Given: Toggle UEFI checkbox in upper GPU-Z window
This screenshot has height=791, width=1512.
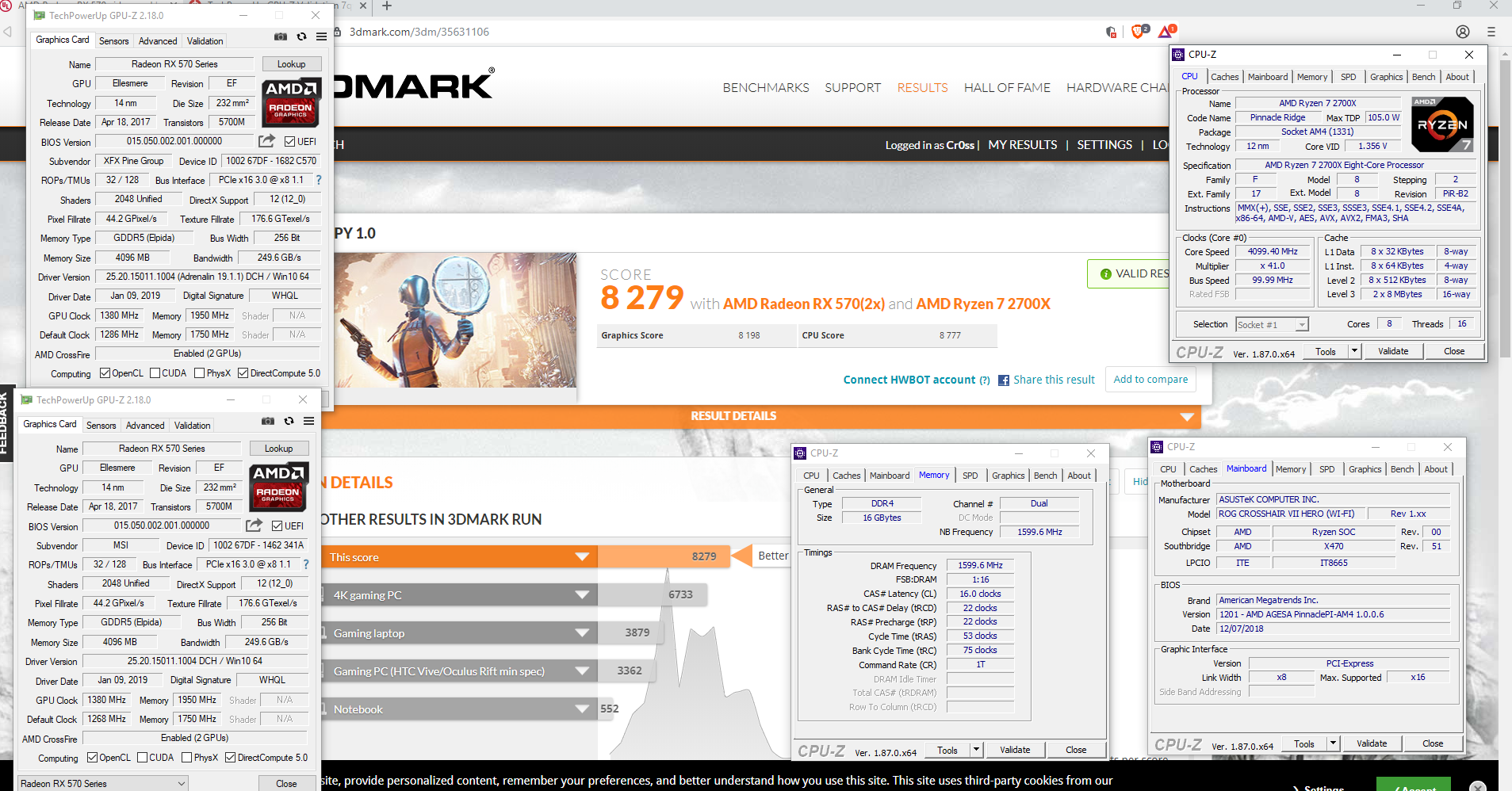Looking at the screenshot, I should [290, 142].
